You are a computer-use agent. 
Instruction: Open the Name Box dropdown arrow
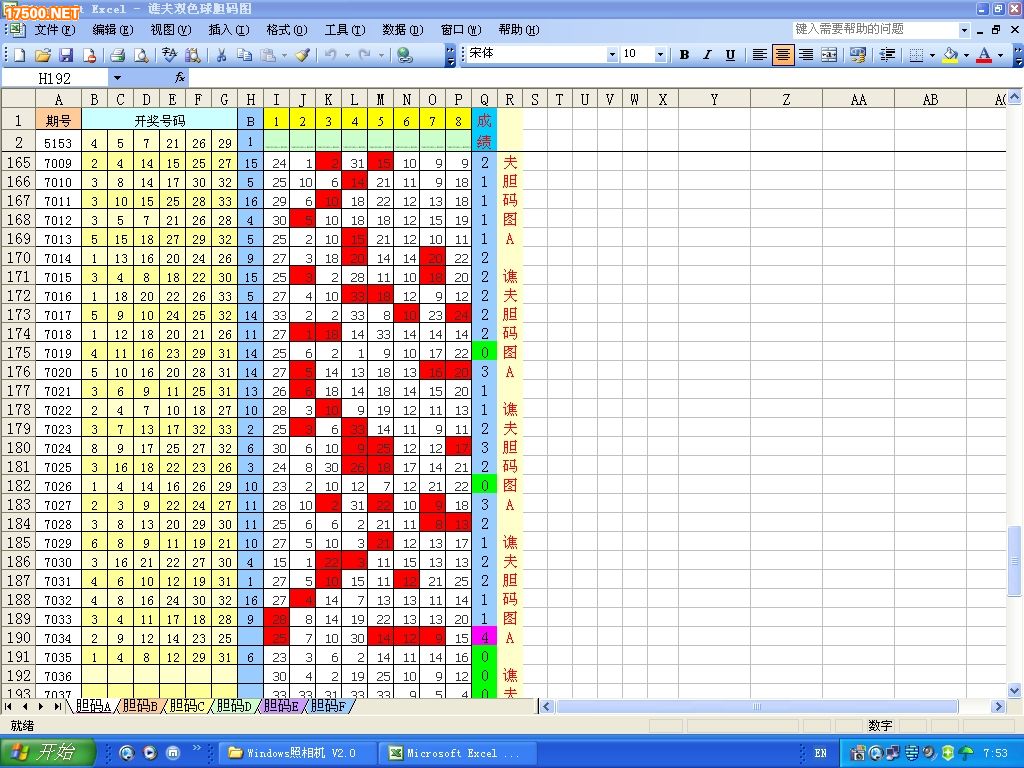pos(117,78)
